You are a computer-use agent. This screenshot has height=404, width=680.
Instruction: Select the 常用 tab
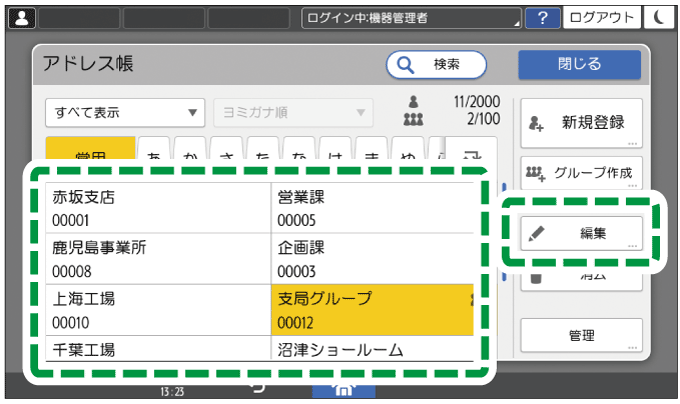point(90,148)
